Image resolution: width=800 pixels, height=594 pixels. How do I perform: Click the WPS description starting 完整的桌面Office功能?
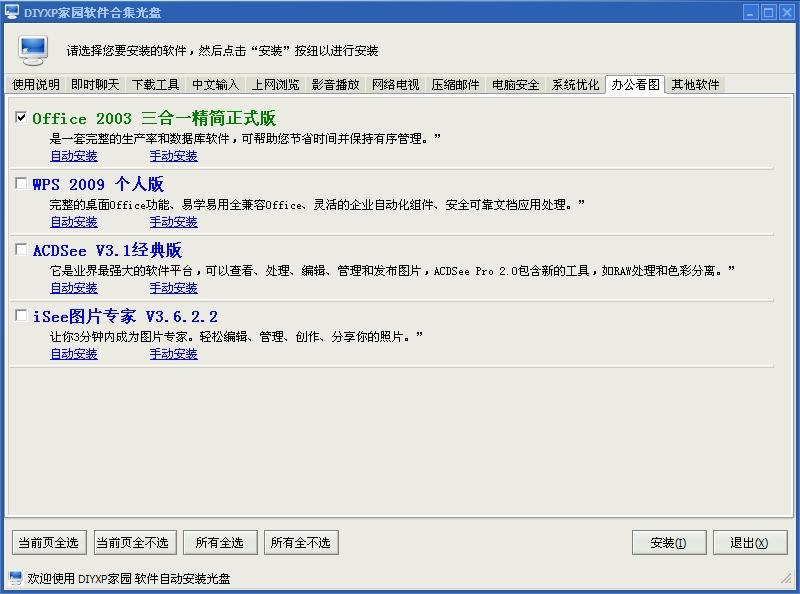[x=317, y=205]
